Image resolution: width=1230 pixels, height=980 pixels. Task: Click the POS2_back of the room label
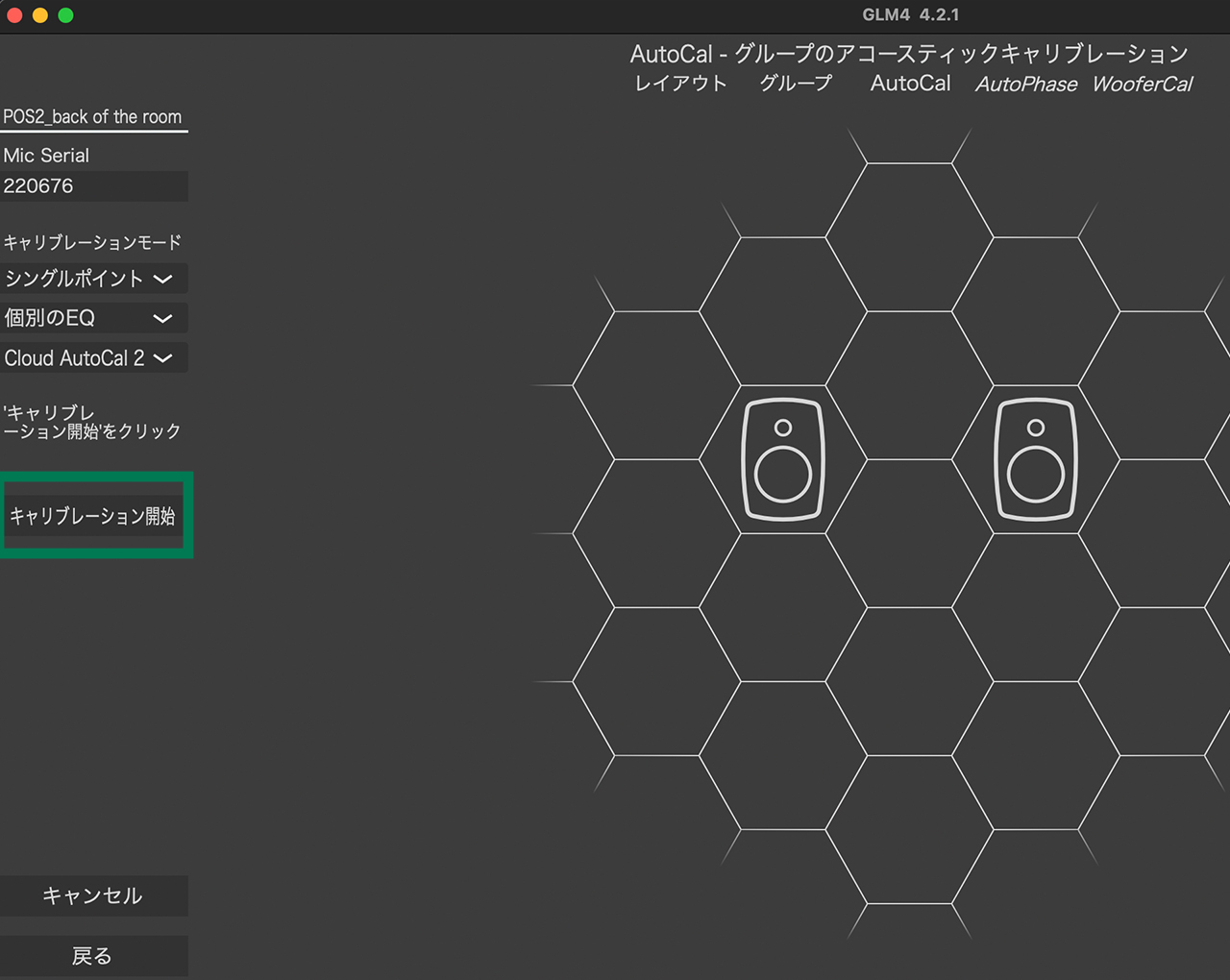93,116
